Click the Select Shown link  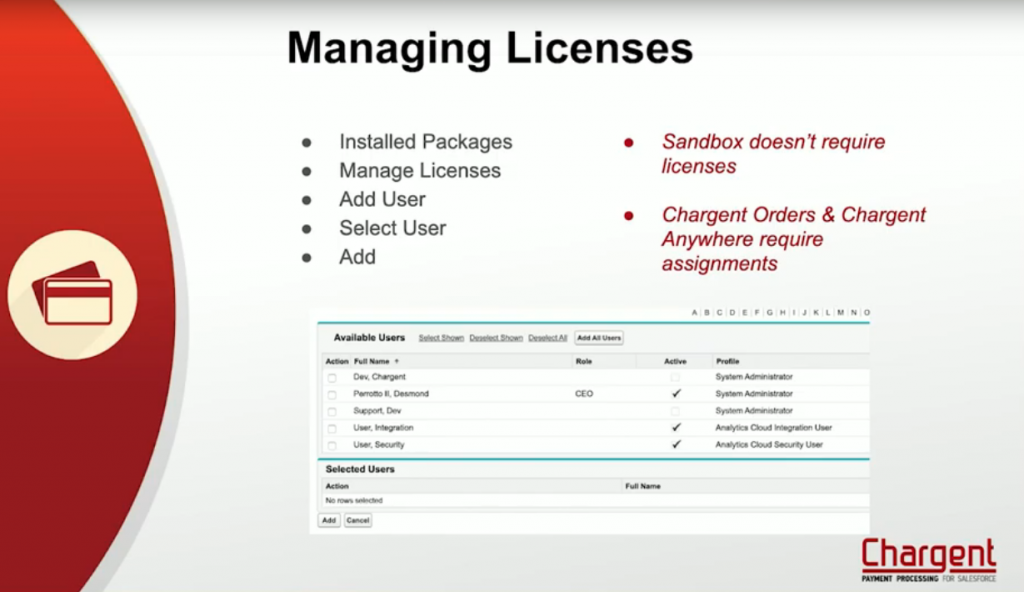tap(441, 338)
